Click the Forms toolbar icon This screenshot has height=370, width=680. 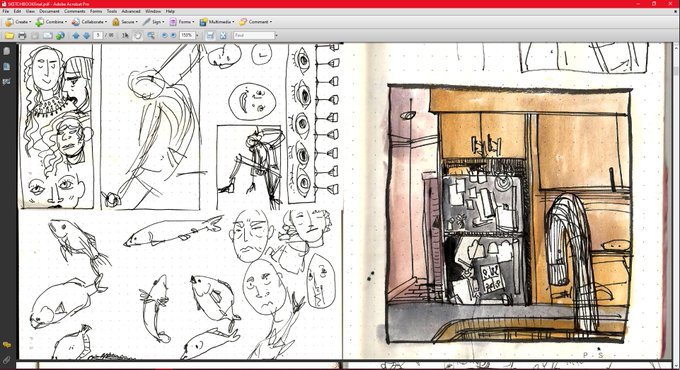(x=173, y=22)
